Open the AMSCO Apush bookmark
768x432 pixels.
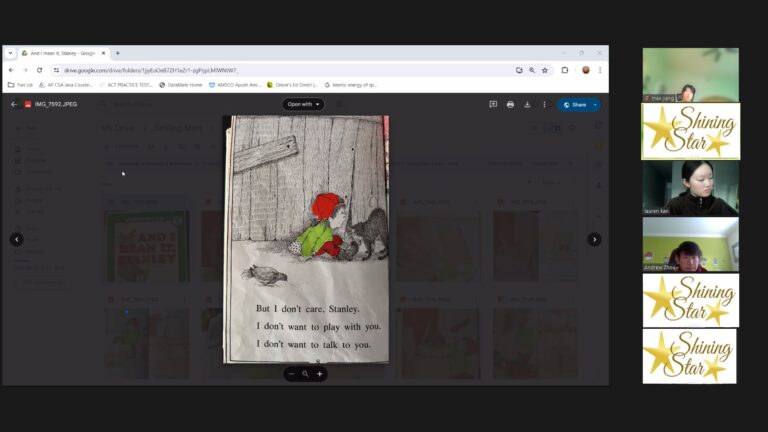[235, 85]
